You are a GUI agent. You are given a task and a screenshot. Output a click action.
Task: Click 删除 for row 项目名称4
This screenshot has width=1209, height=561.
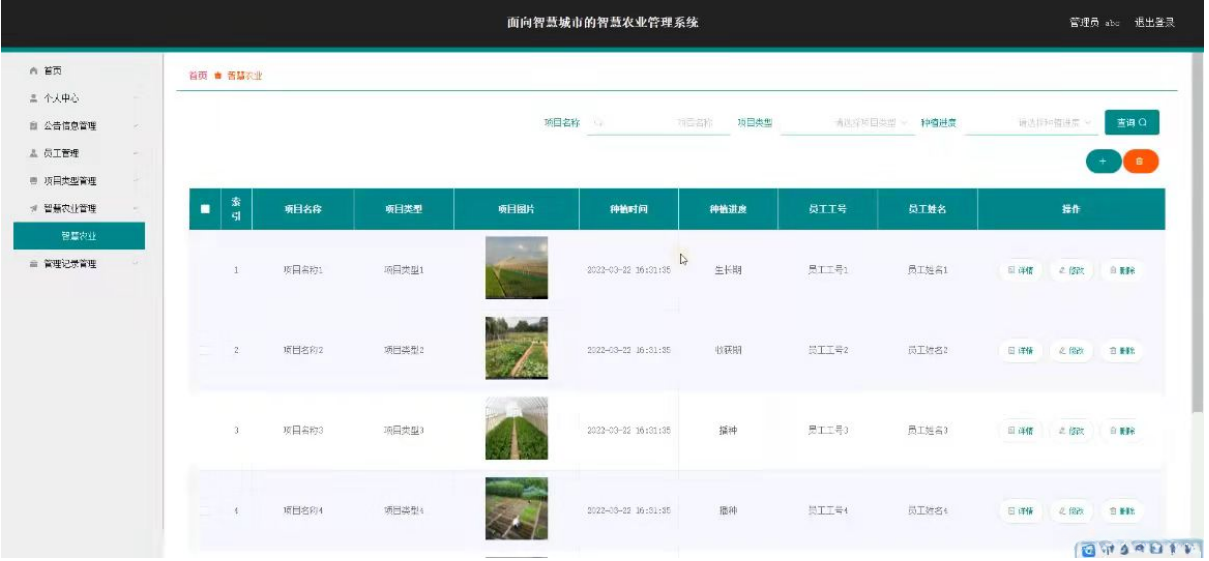(x=1121, y=510)
